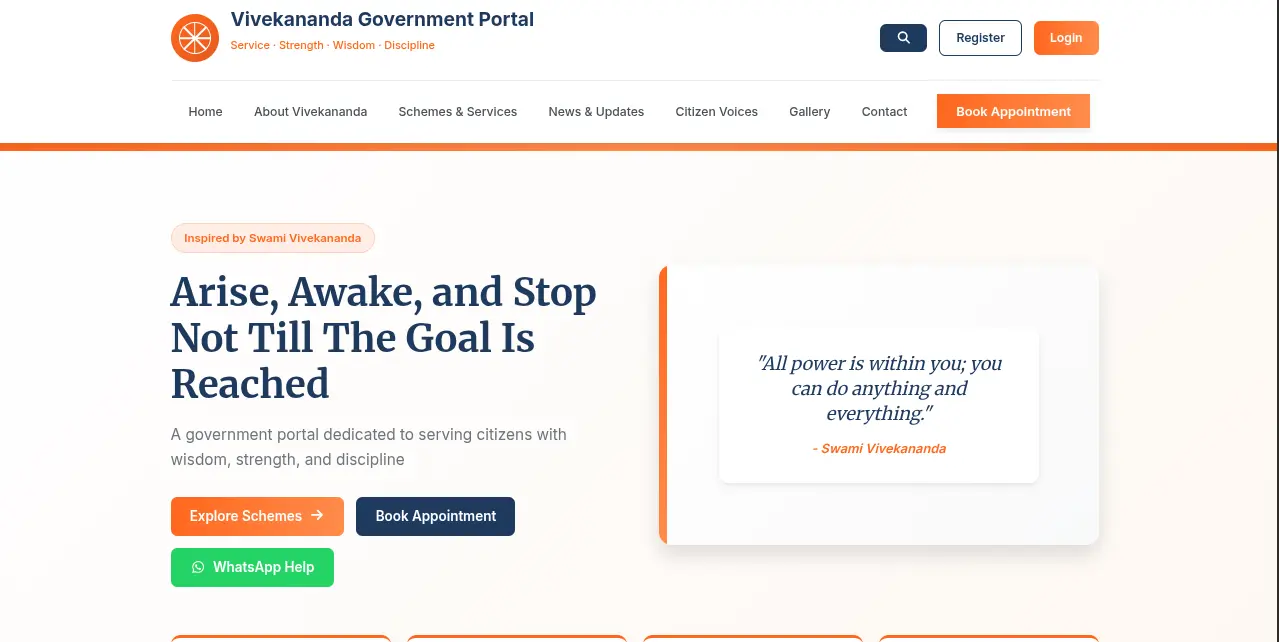
Task: Navigate to the Home menu item
Action: pyautogui.click(x=205, y=111)
